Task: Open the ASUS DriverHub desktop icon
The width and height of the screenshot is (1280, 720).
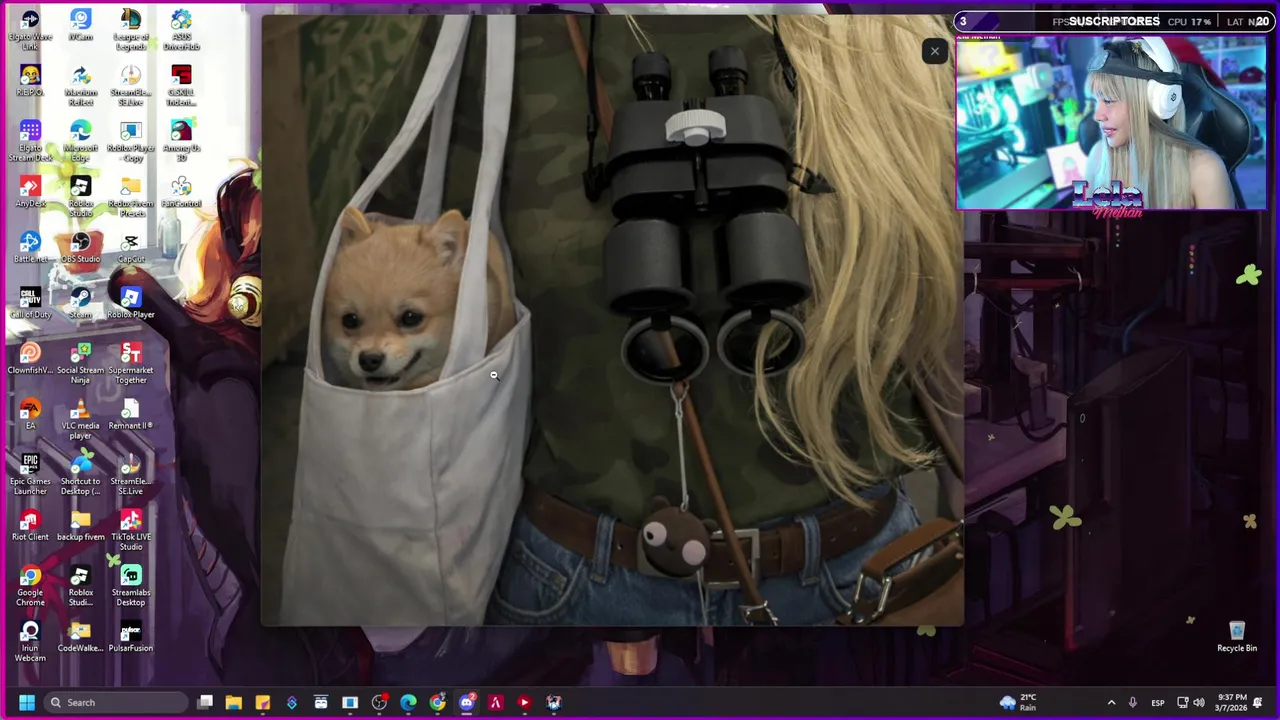Action: [x=181, y=30]
